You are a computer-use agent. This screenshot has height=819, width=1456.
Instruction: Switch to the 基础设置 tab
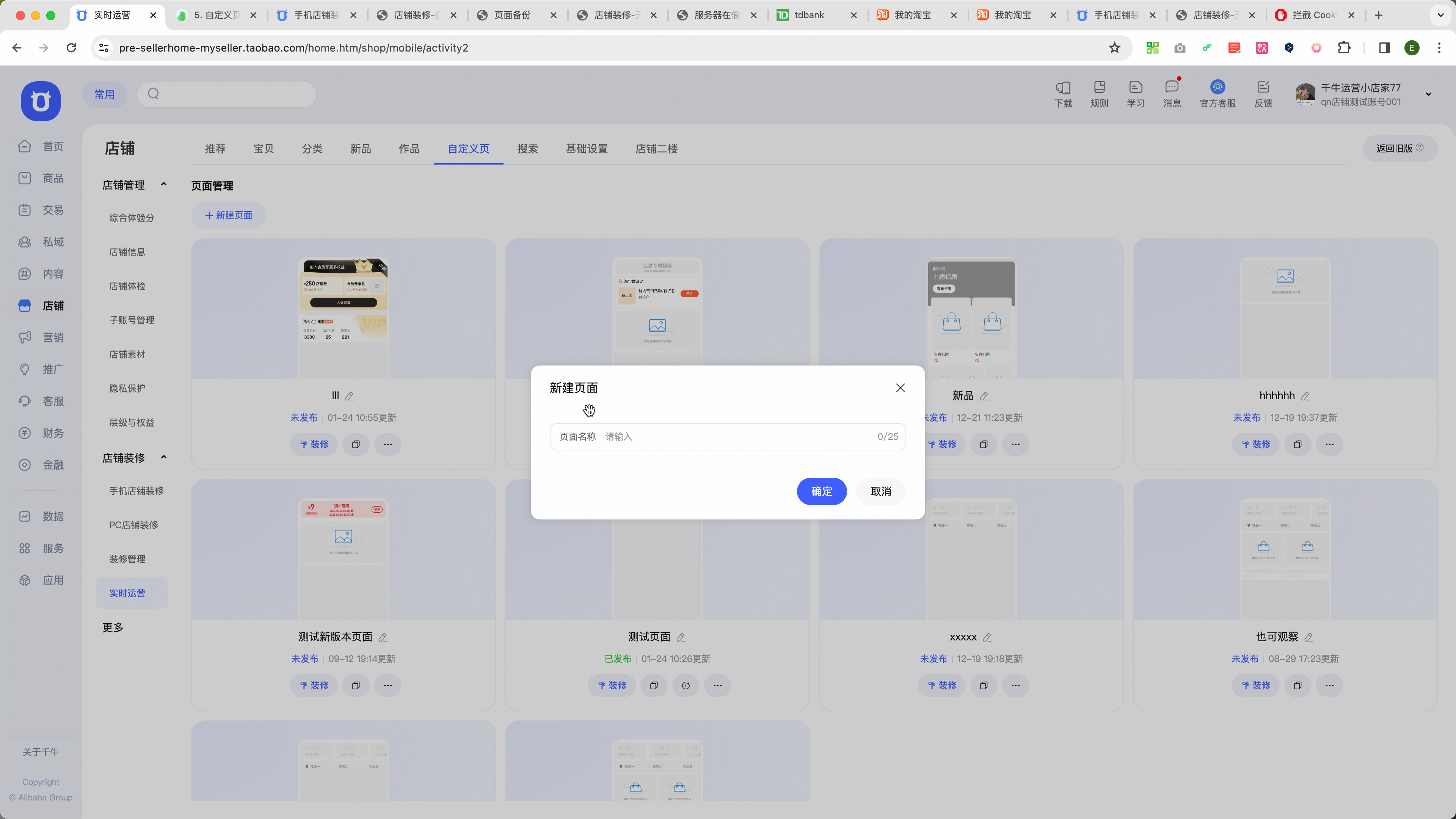tap(587, 149)
